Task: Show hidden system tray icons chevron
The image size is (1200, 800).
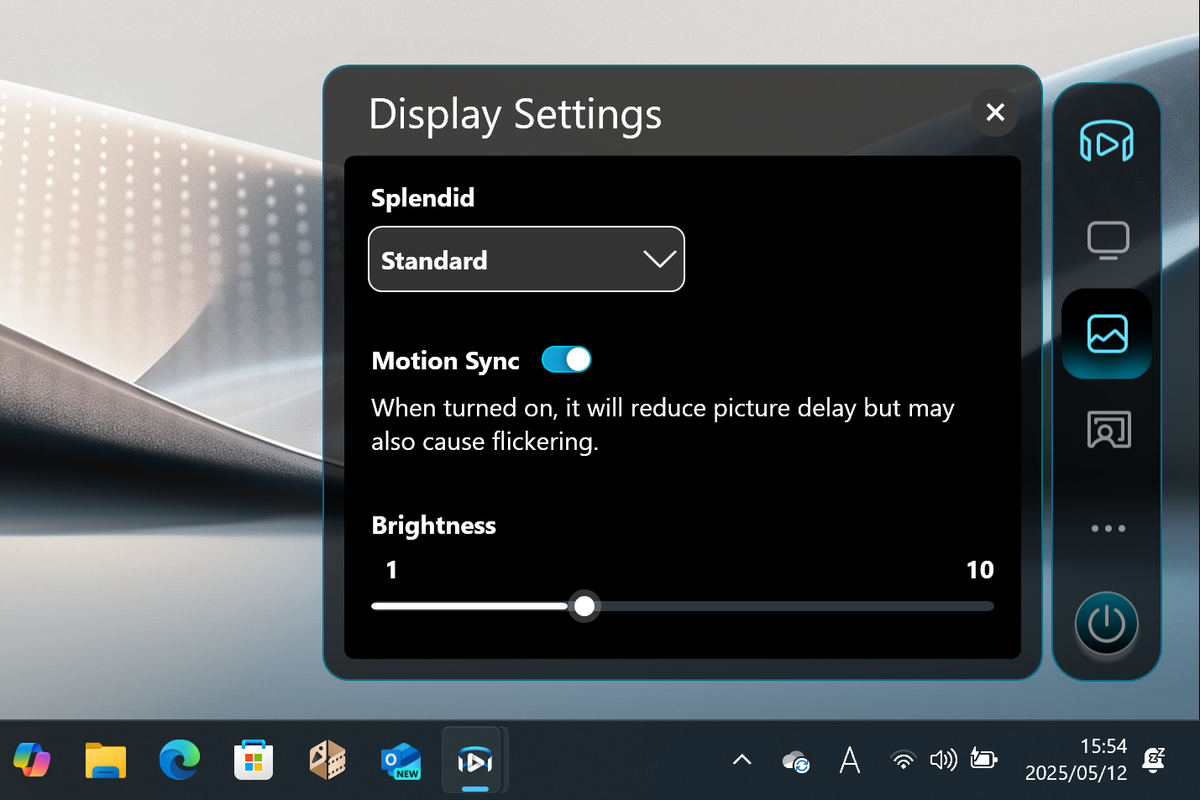Action: [742, 761]
